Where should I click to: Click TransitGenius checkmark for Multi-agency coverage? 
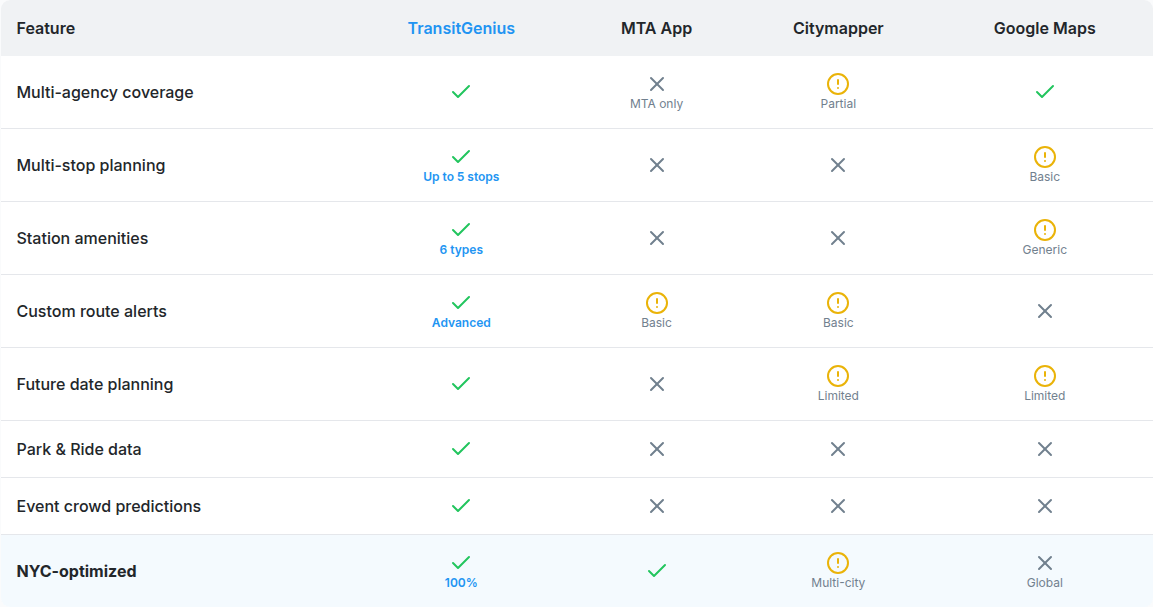pyautogui.click(x=461, y=92)
